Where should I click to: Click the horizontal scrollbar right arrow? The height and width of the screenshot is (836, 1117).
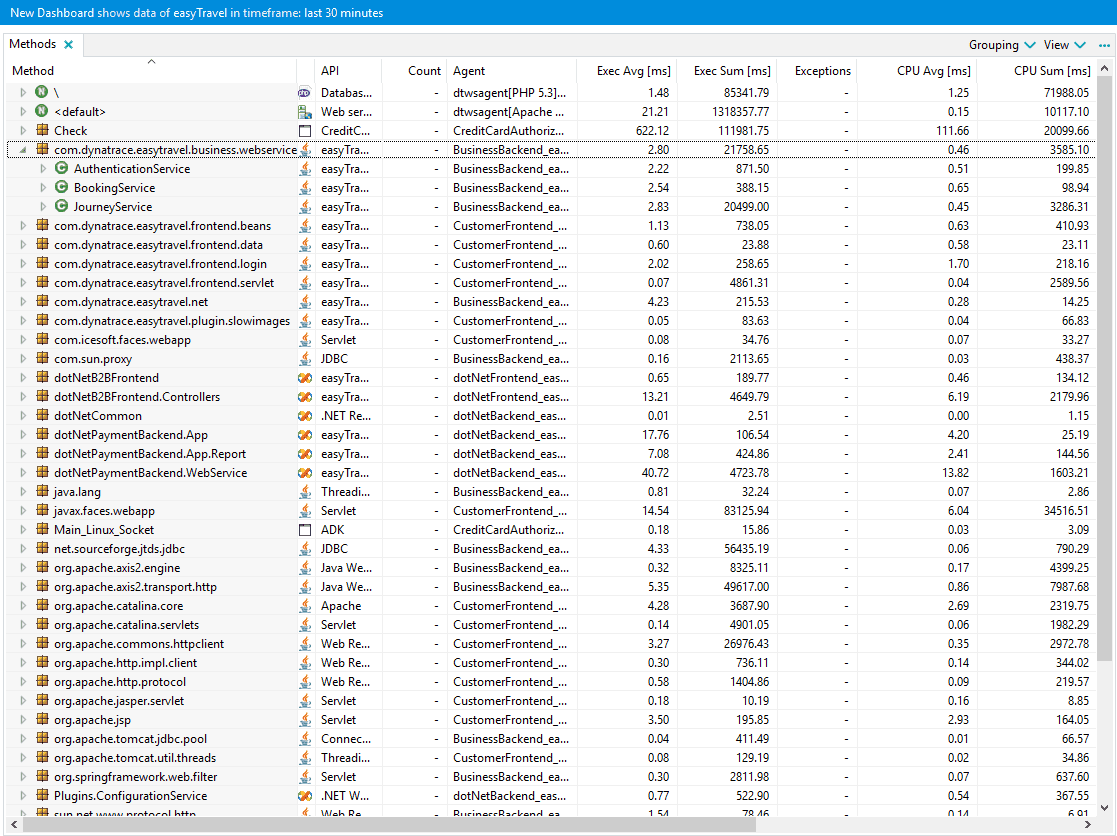tap(1088, 825)
